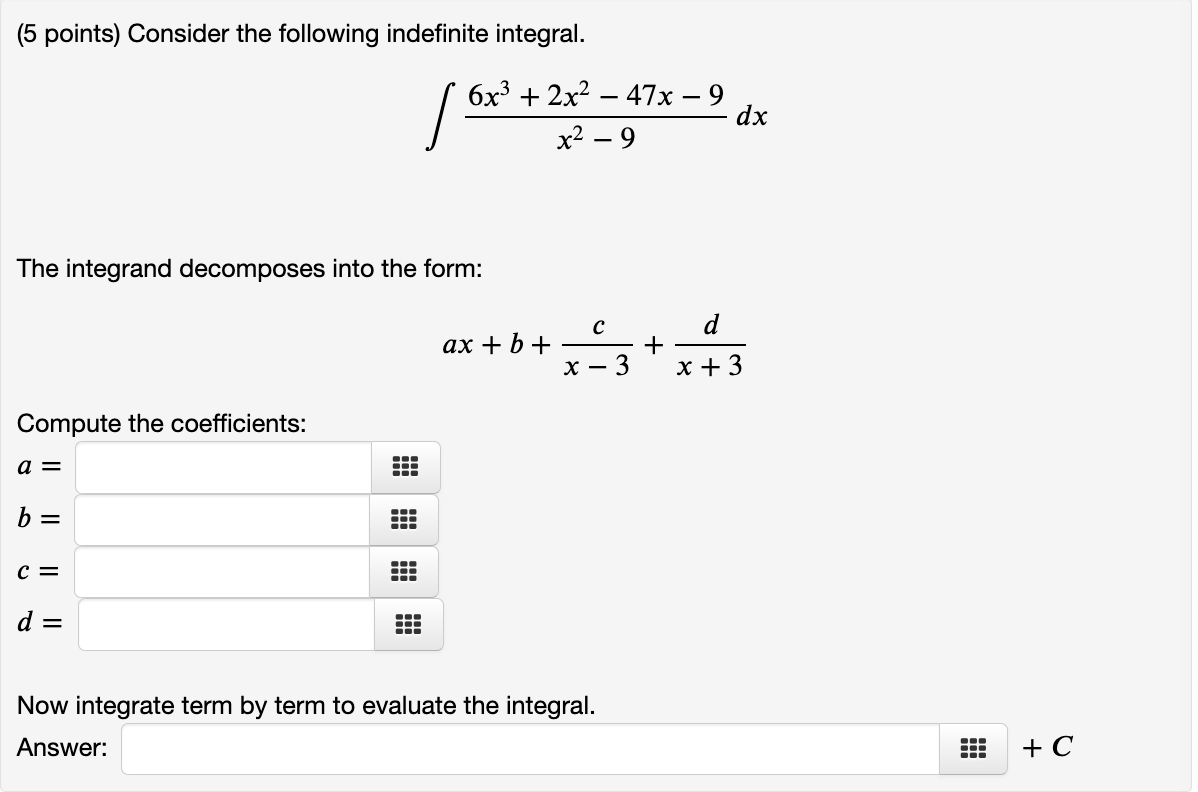Screen dimensions: 1198x792
Task: Open the equation editor for coefficient d
Action: point(406,624)
